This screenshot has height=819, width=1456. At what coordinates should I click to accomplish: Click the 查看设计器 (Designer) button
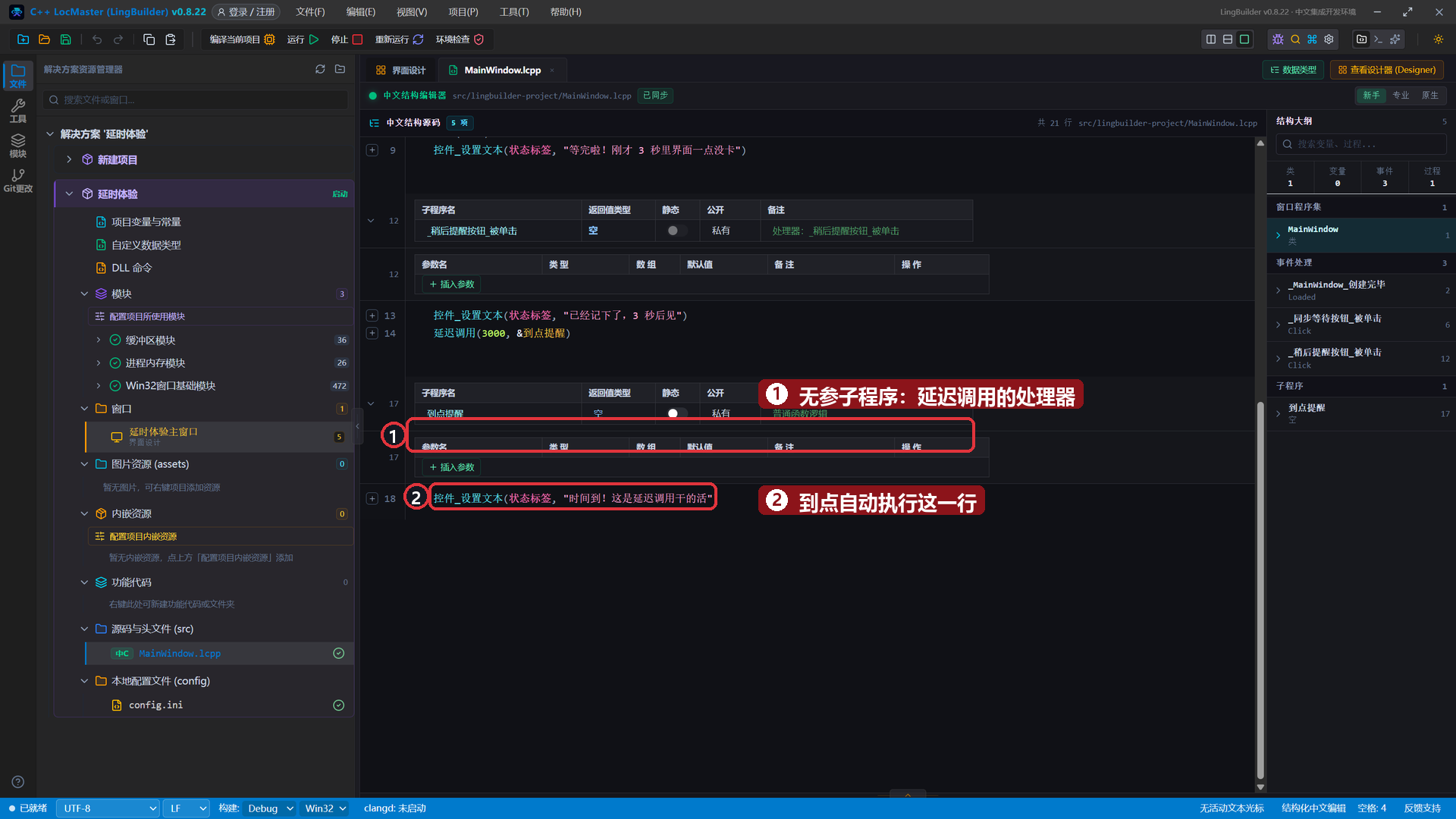pos(1387,70)
